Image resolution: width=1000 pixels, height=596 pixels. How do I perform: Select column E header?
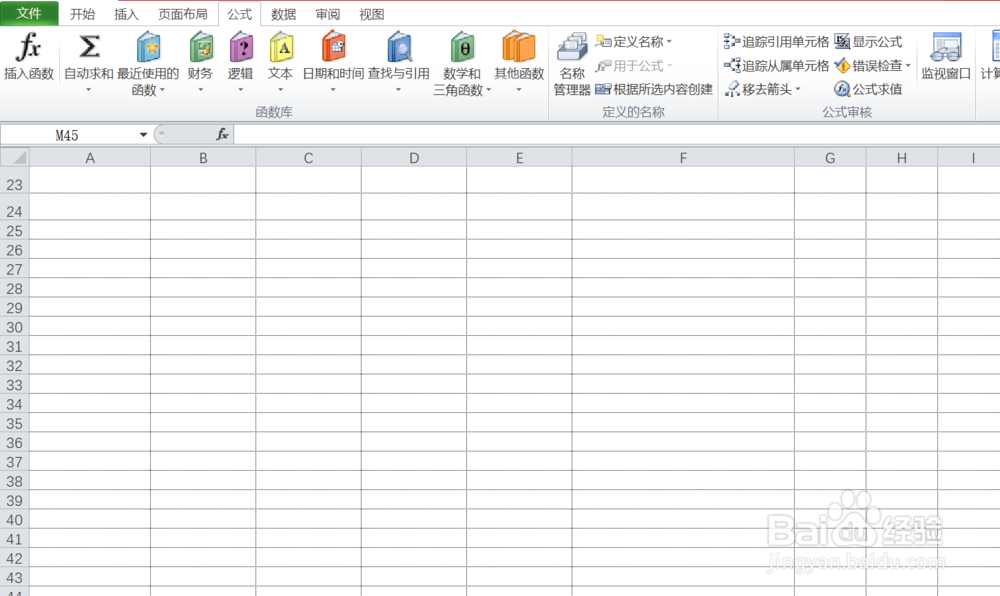[x=519, y=158]
